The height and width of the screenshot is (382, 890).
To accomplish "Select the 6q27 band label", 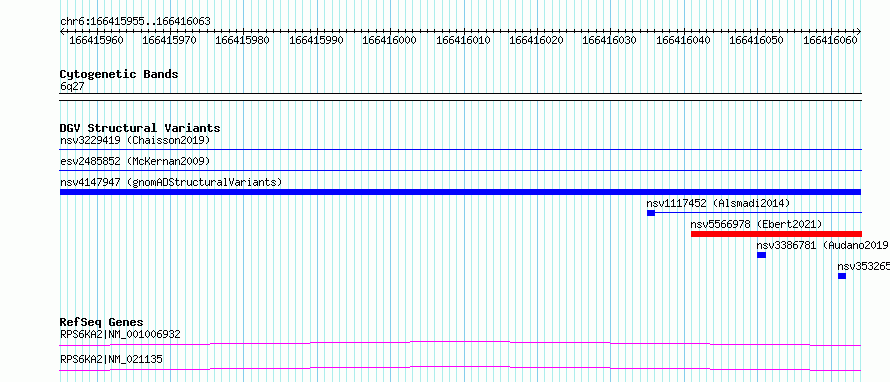I will tap(72, 87).
